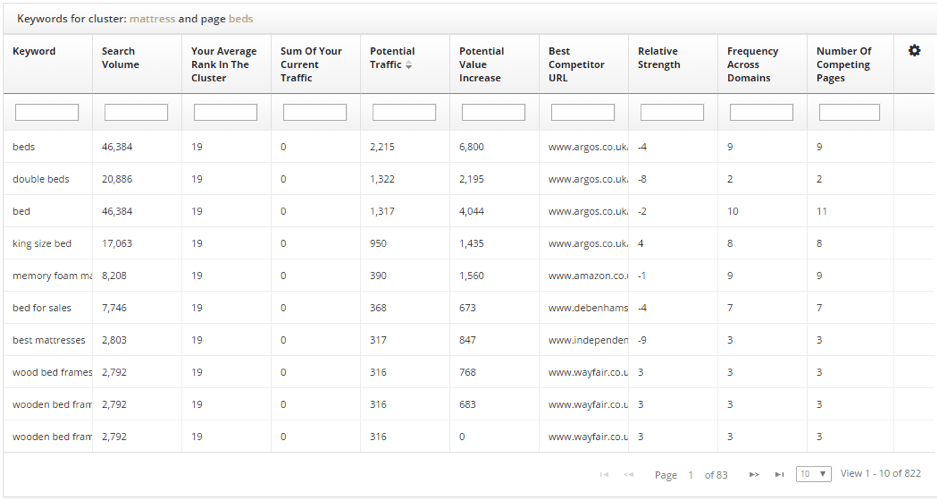This screenshot has height=499, width=937.
Task: Click the www.debenhams competitor URL cell
Action: point(588,308)
